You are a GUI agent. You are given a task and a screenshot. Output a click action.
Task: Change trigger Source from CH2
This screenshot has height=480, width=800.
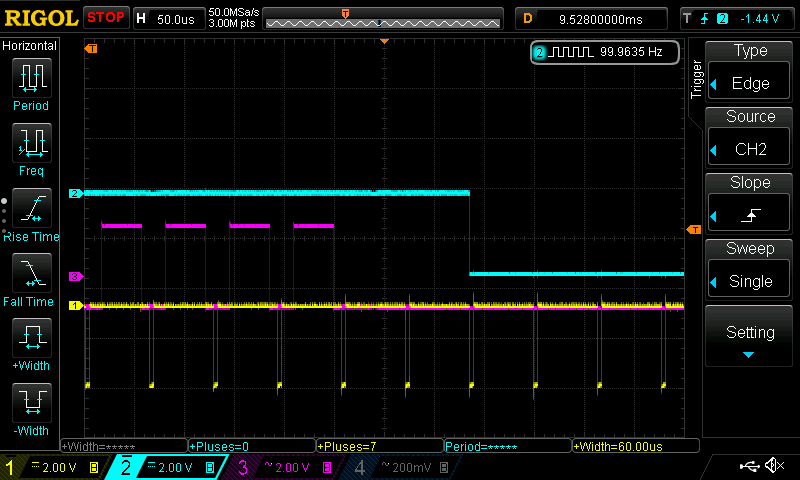pos(750,137)
